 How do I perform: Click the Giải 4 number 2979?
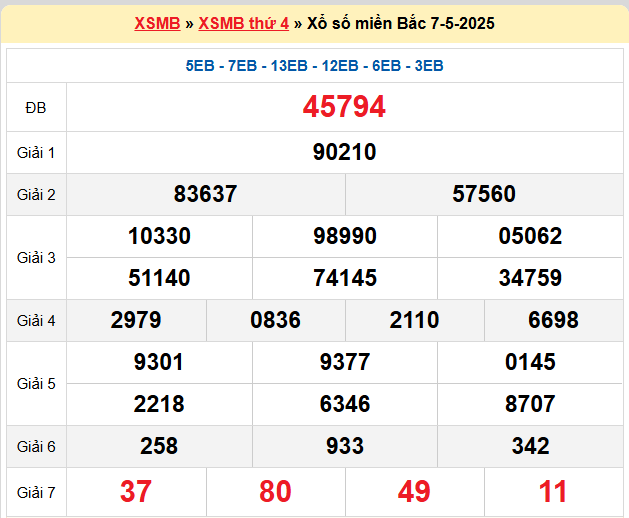click(x=136, y=320)
